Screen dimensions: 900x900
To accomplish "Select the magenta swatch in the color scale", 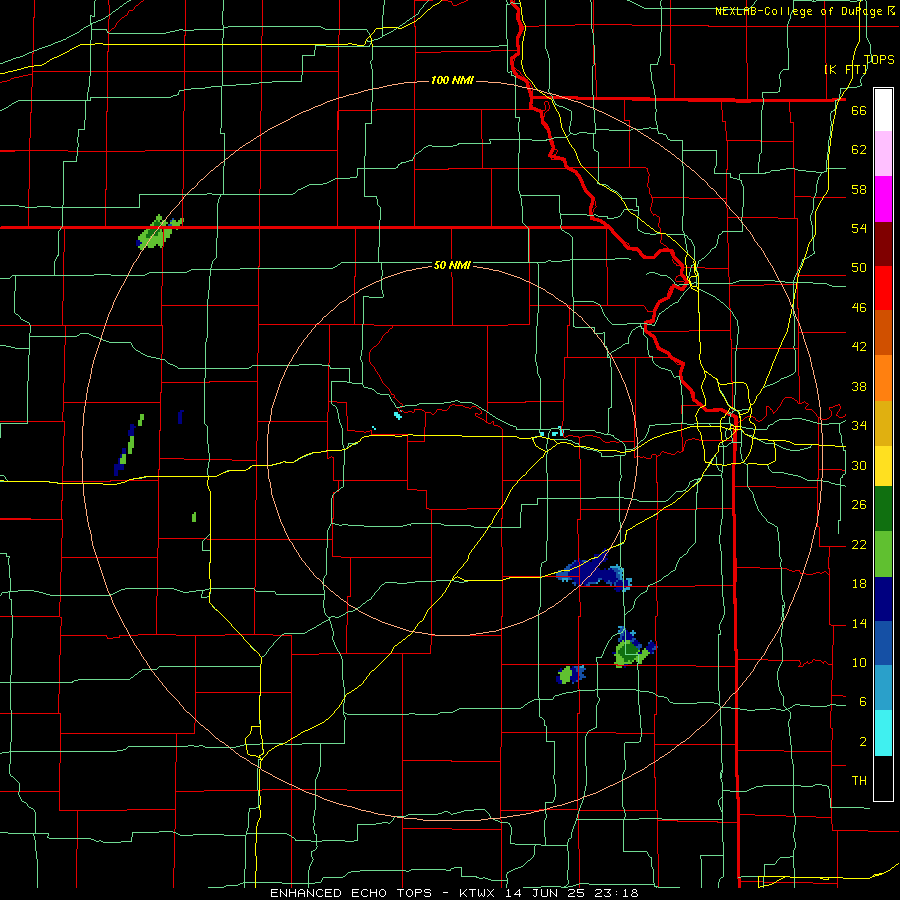I will coord(883,198).
